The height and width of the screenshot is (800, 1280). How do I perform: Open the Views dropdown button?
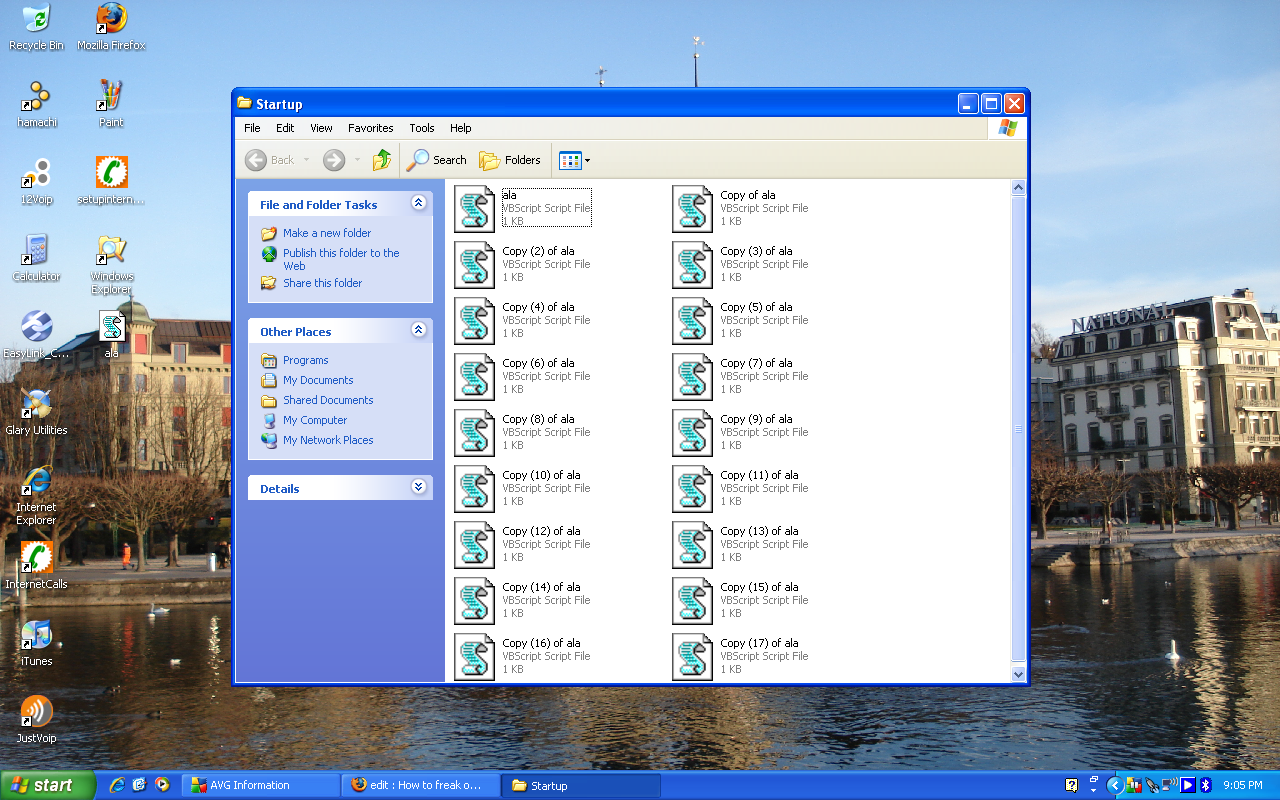pyautogui.click(x=574, y=160)
